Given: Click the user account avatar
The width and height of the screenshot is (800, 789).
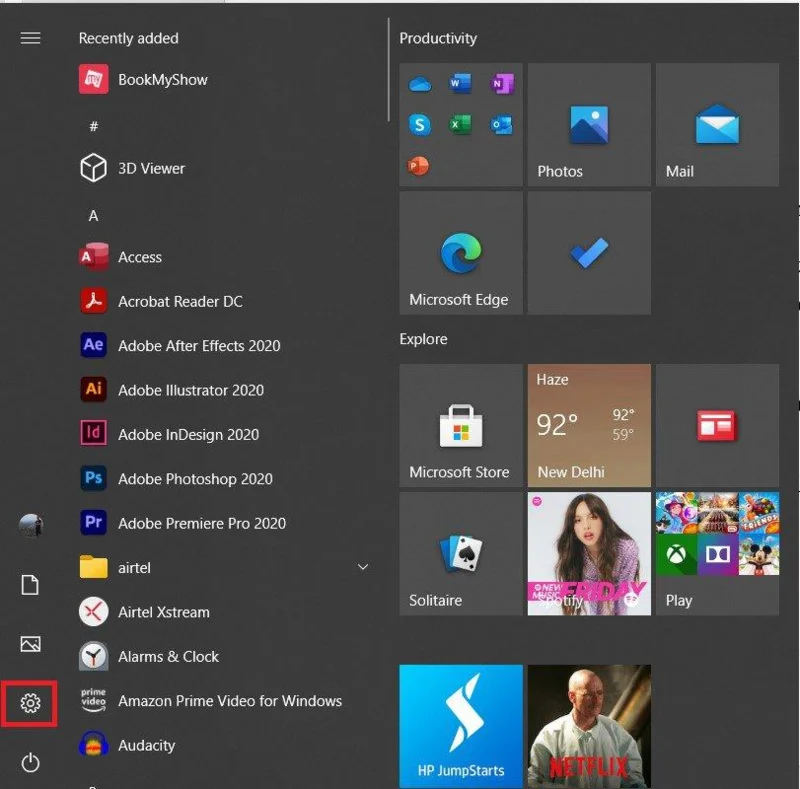Looking at the screenshot, I should (31, 525).
